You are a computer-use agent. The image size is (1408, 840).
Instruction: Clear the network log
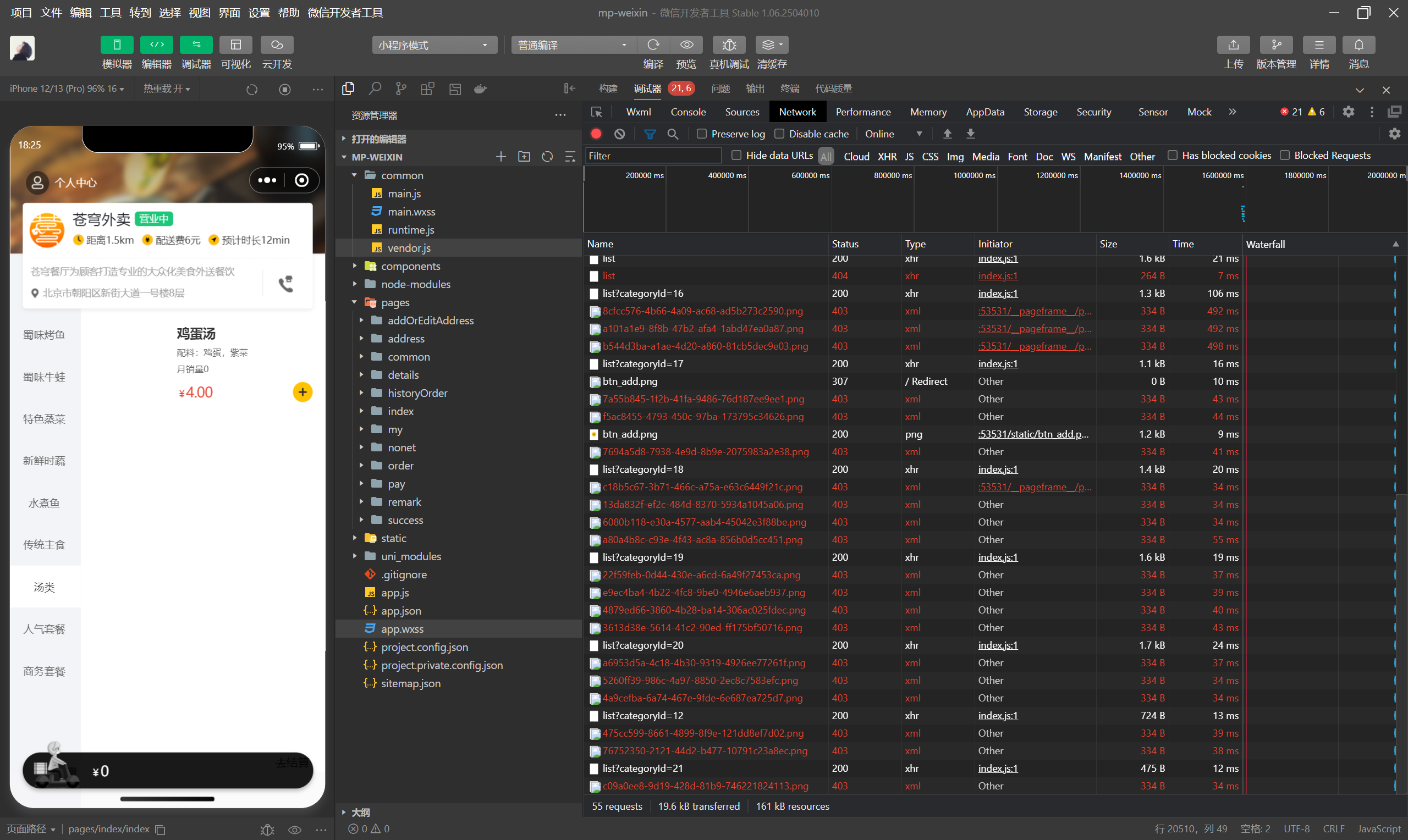(619, 134)
